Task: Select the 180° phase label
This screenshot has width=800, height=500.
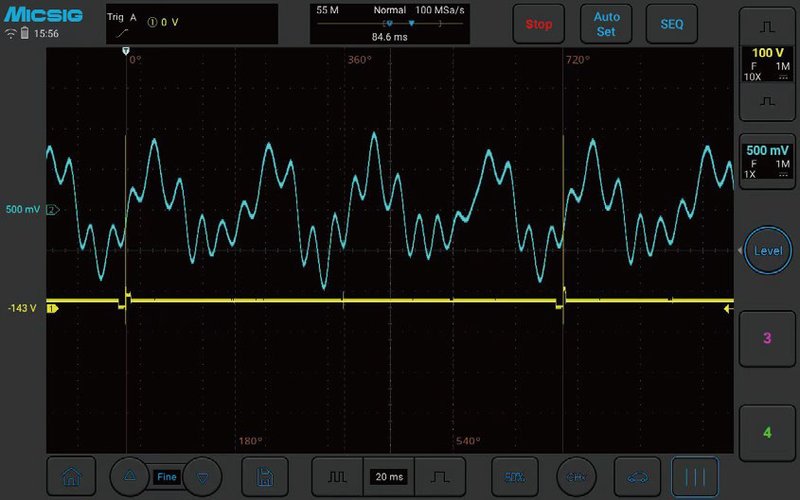Action: (x=251, y=441)
